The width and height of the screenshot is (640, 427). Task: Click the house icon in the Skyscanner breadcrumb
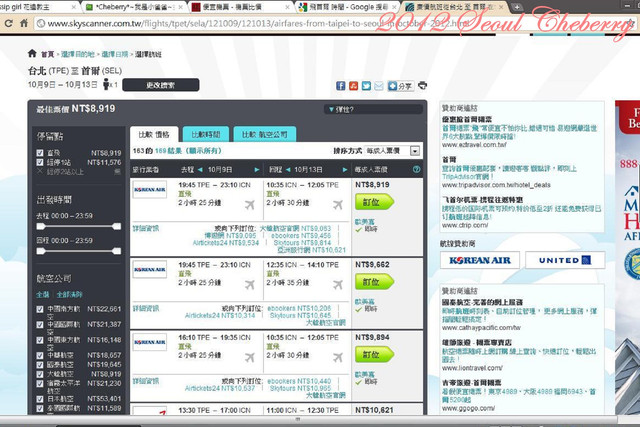click(32, 53)
